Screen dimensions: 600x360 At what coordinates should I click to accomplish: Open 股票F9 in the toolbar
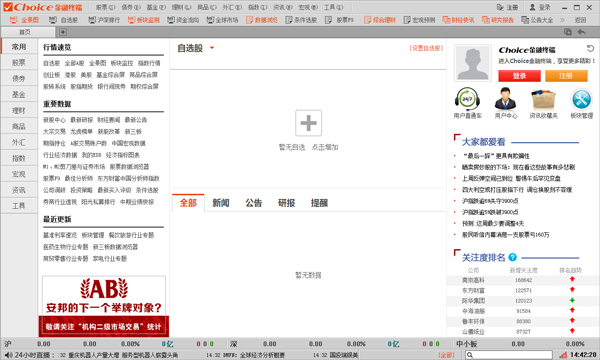(340, 20)
